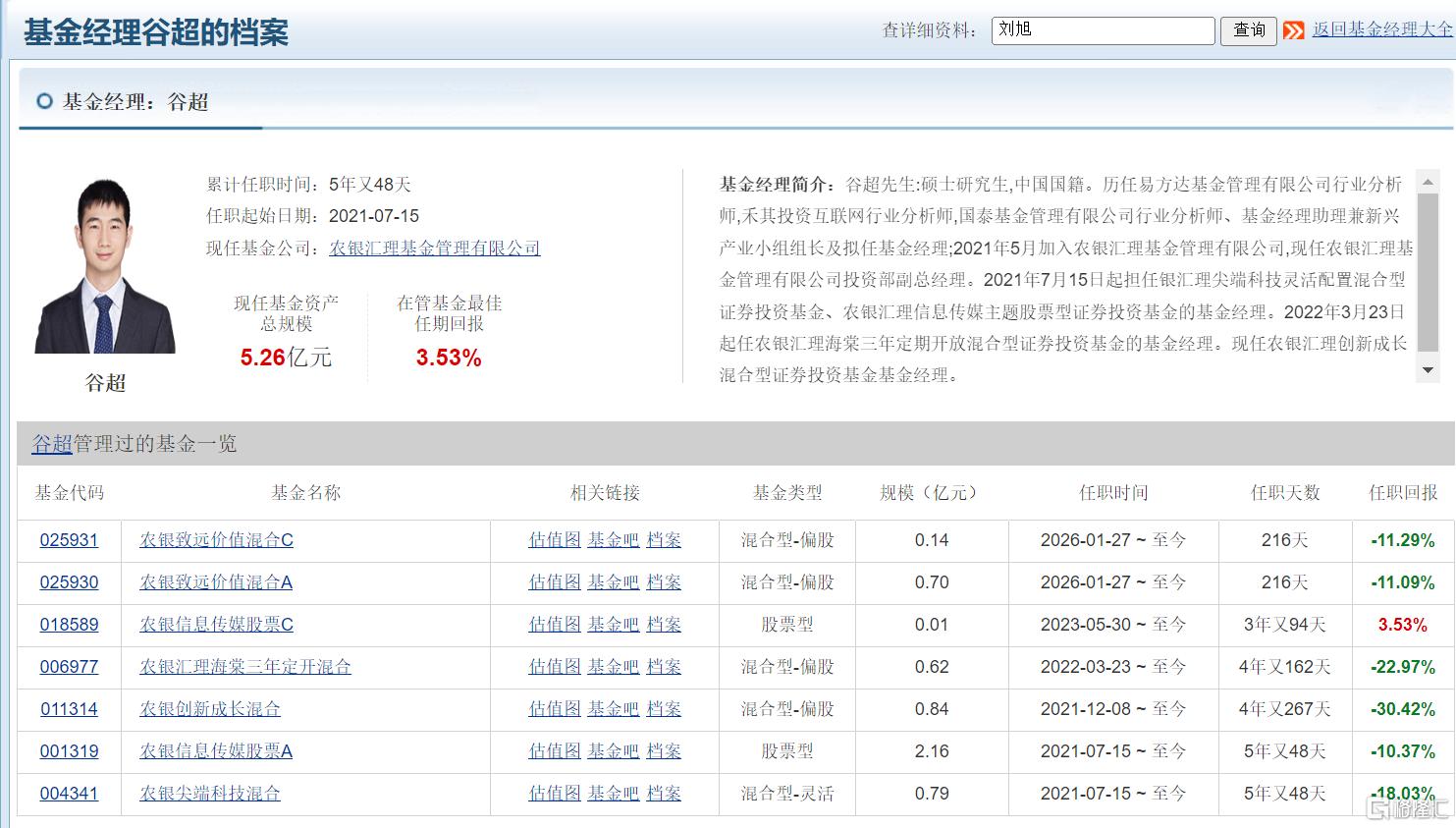The image size is (1456, 828).
Task: Click the 查询 button
Action: (x=1249, y=30)
